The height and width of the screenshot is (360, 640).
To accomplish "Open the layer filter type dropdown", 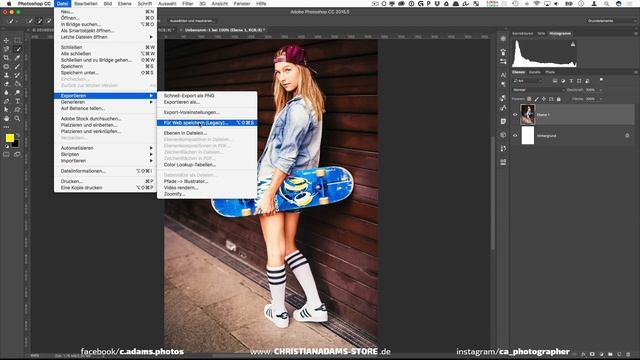I will pyautogui.click(x=528, y=81).
